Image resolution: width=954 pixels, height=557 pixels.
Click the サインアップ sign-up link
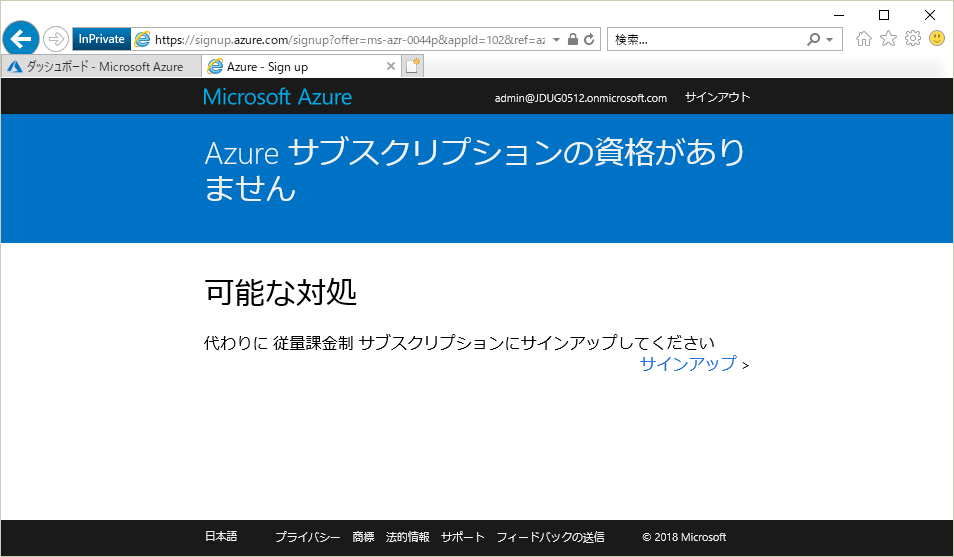(x=688, y=363)
